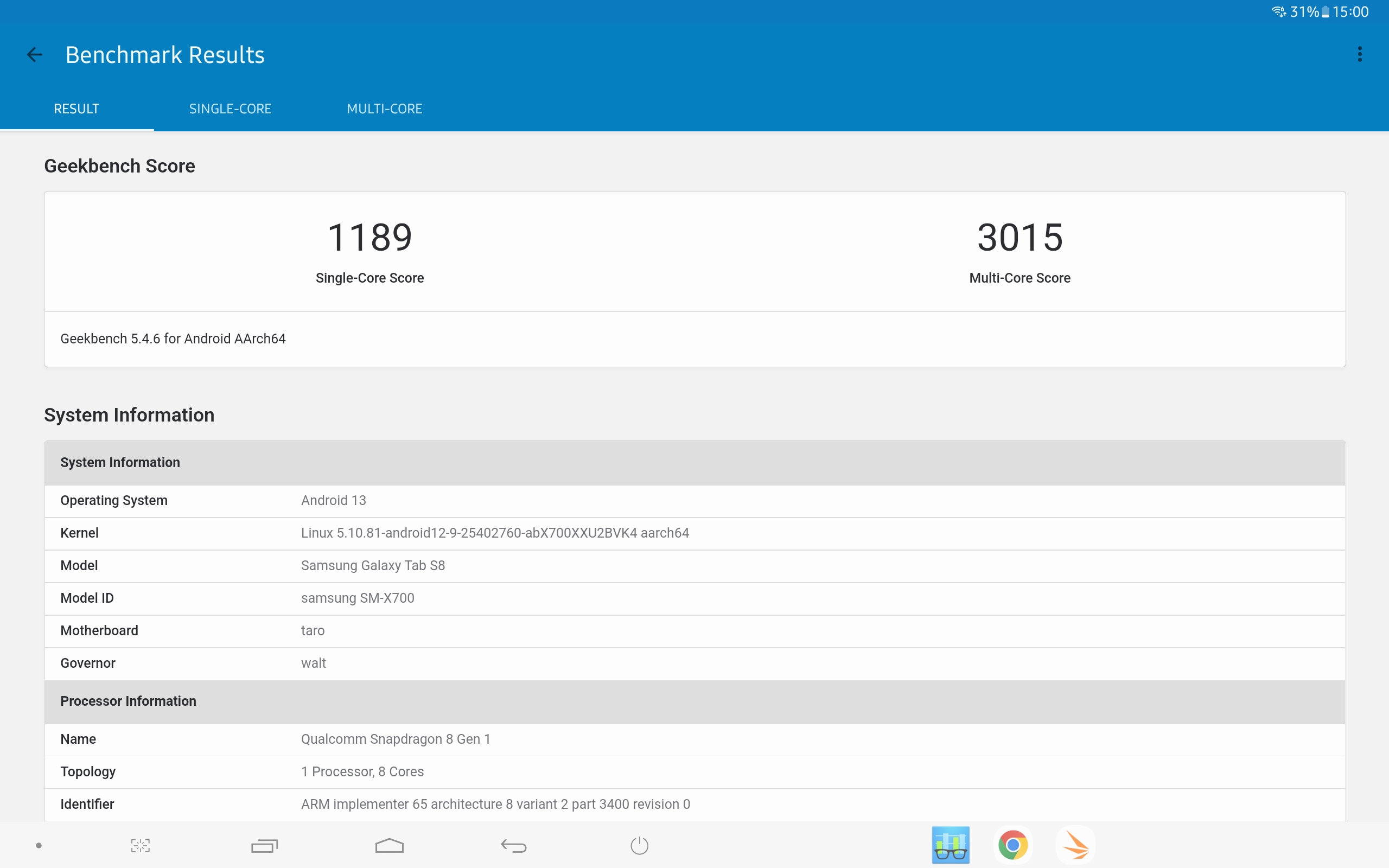Tap the navigation bar back arrow

pos(514,846)
